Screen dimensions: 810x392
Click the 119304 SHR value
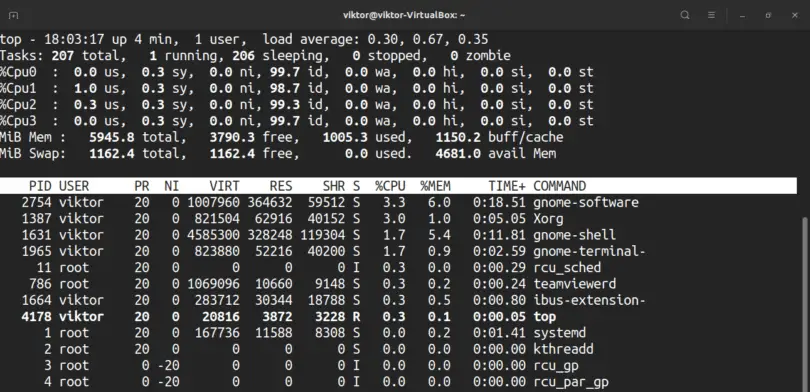323,235
